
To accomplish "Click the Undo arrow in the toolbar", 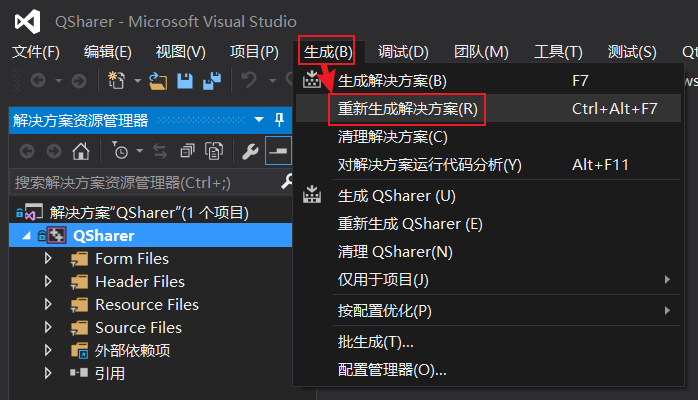I will point(249,80).
